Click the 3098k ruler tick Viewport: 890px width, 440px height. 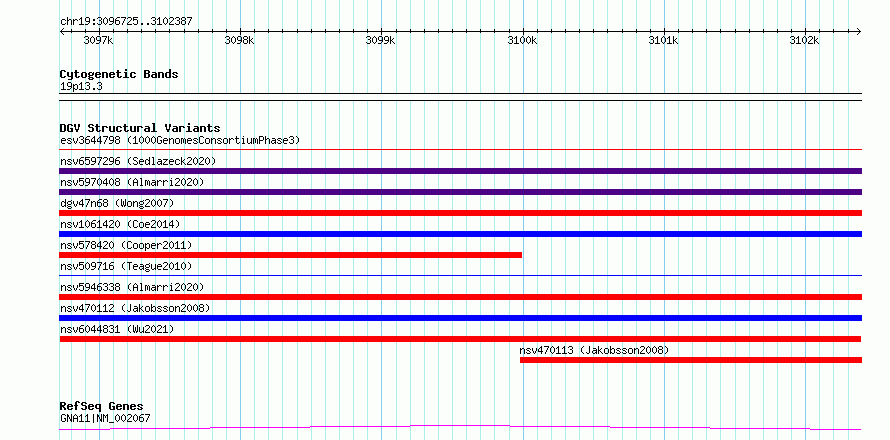pyautogui.click(x=241, y=41)
